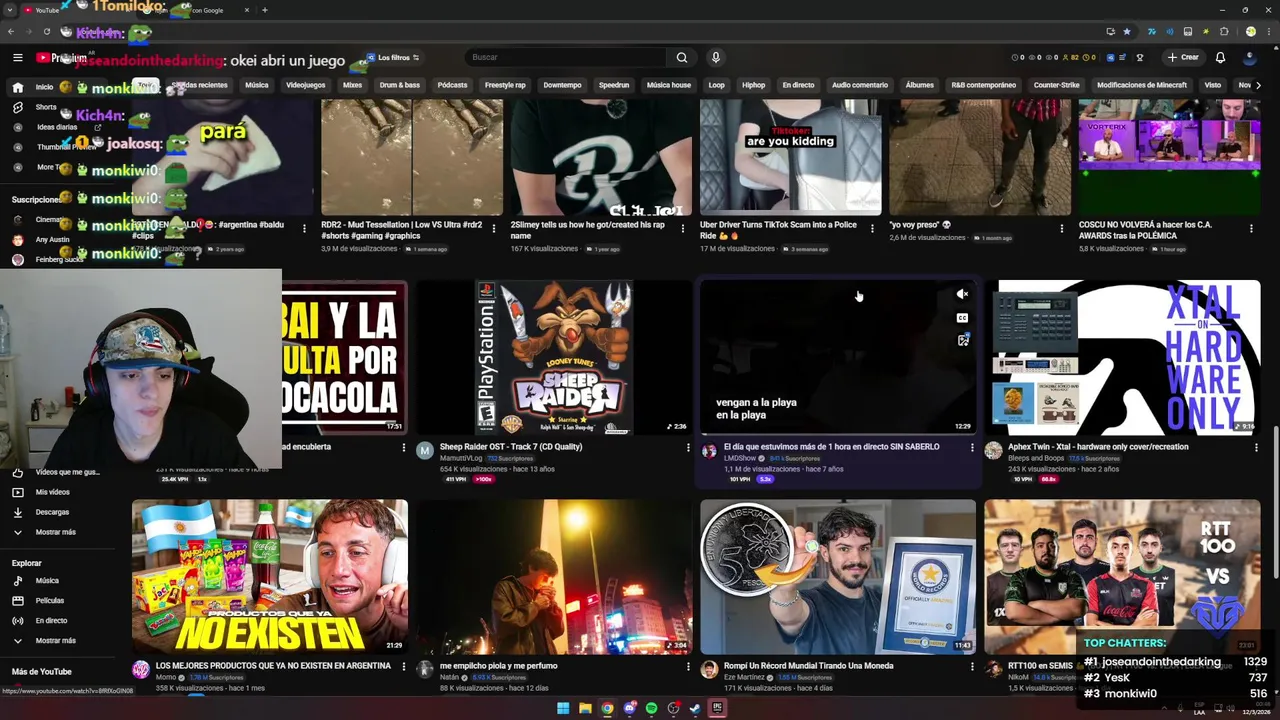Open the Chrome extensions puzzle icon

click(1223, 32)
